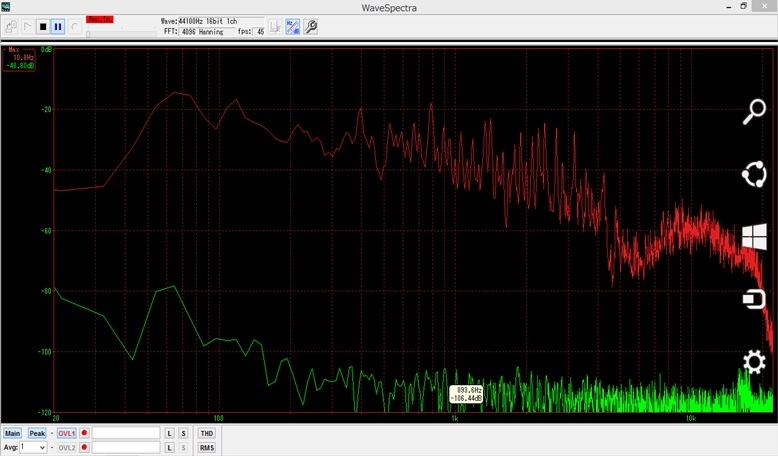Toggle the THD measurement button
The image size is (778, 456).
(206, 433)
